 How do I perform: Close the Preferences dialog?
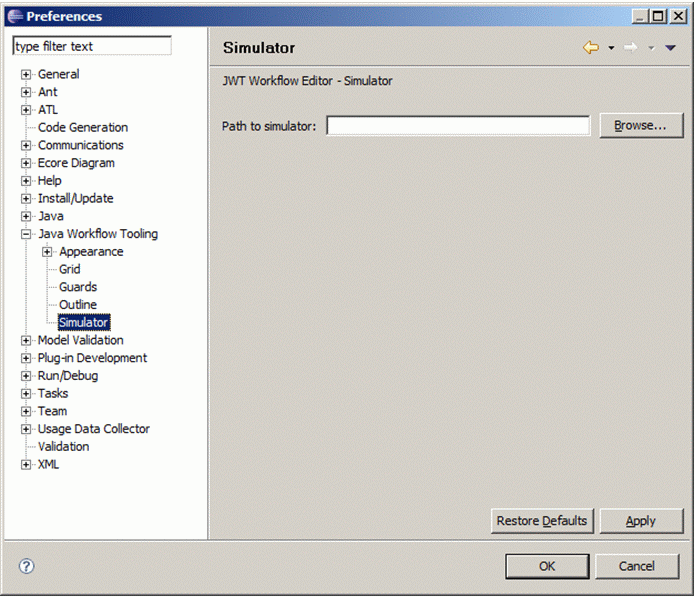(678, 16)
